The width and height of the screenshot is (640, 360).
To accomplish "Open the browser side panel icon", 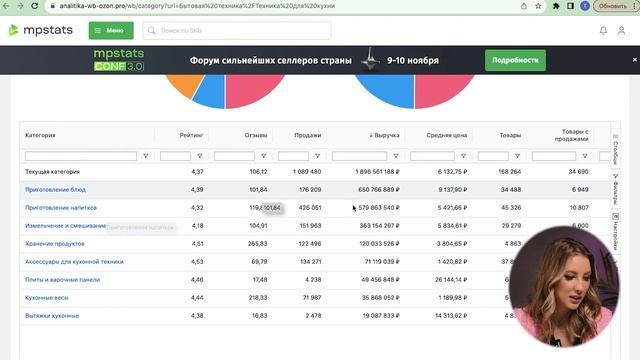I will pos(570,6).
